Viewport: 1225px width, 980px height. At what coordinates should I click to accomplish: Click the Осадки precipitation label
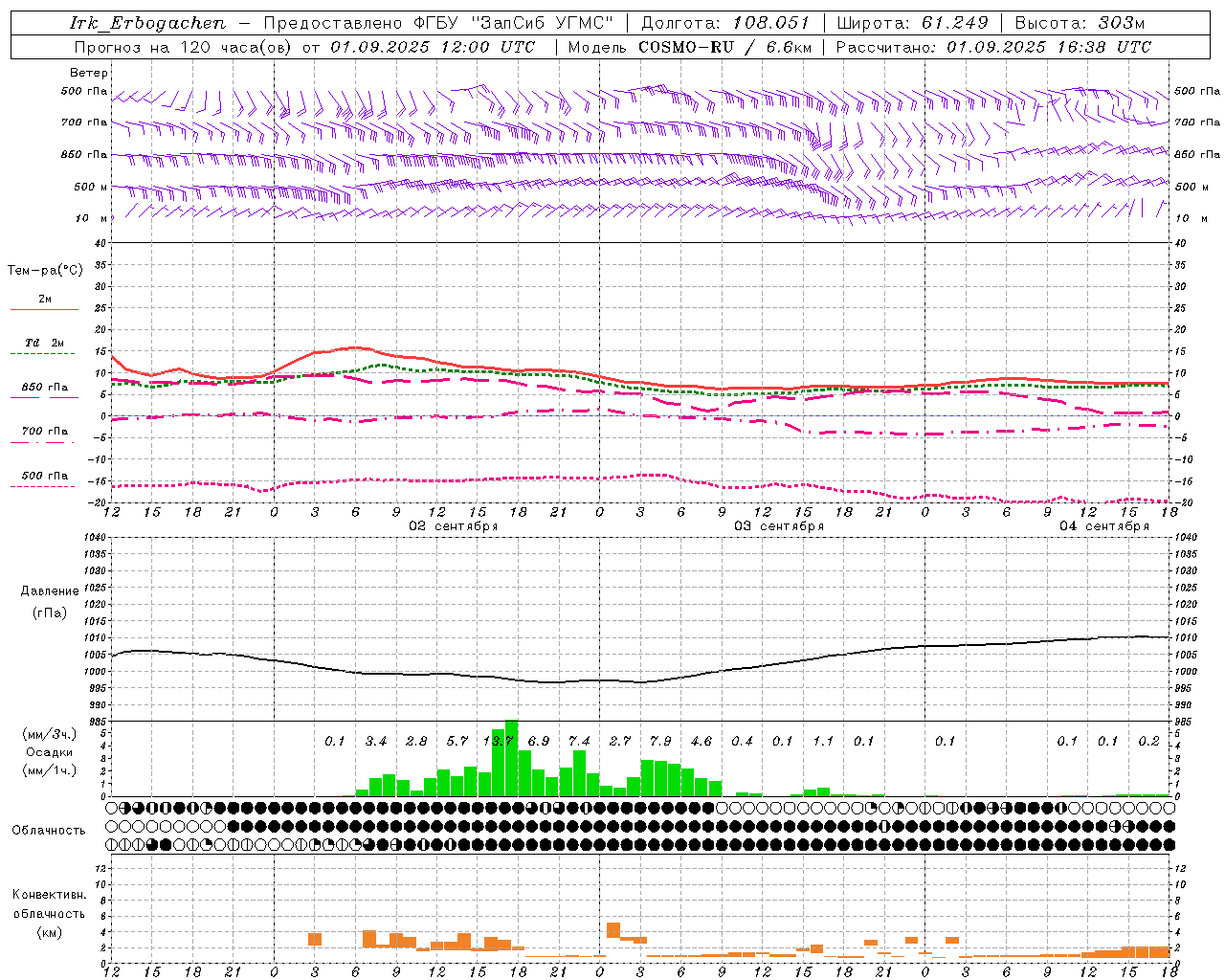tap(49, 752)
